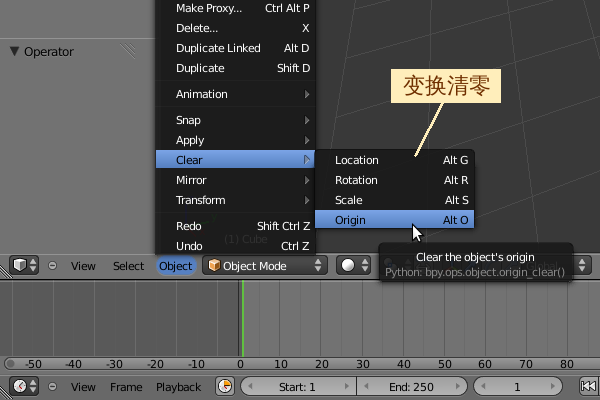Click the current frame field showing 1
600x400 pixels.
tap(518, 387)
